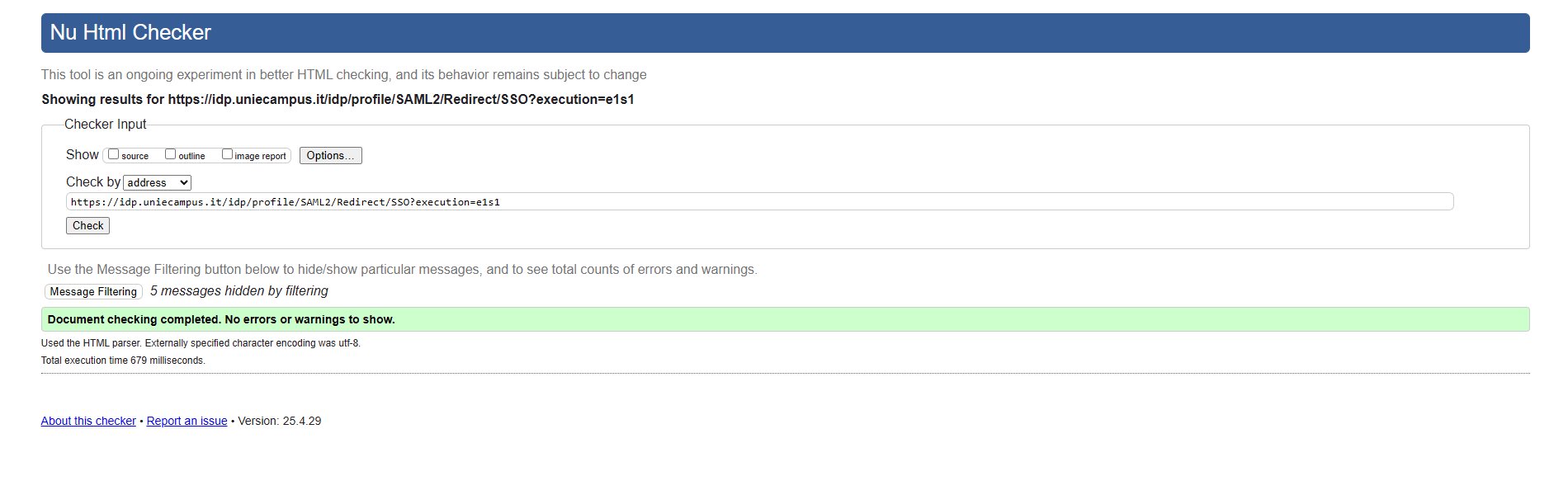Click the Nu Html Checker header title

(130, 32)
